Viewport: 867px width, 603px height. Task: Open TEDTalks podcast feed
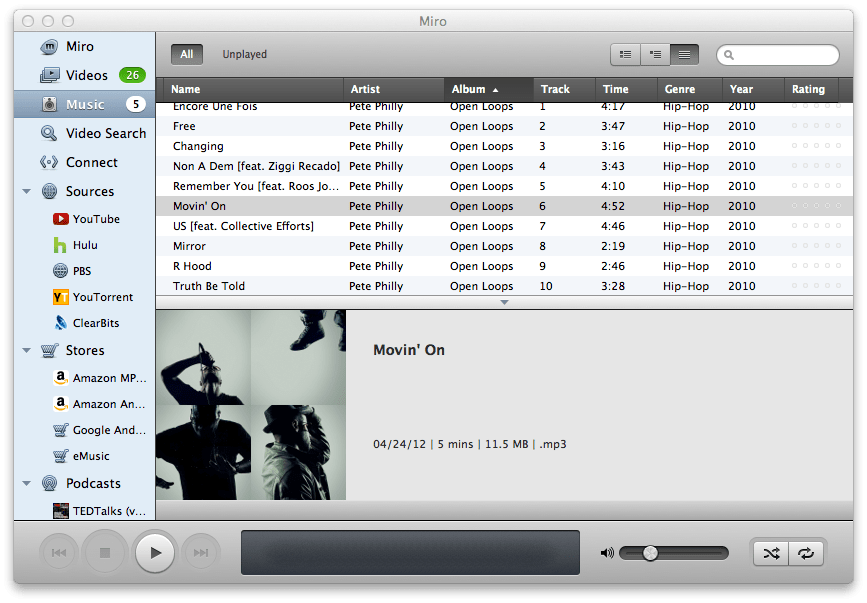[100, 511]
